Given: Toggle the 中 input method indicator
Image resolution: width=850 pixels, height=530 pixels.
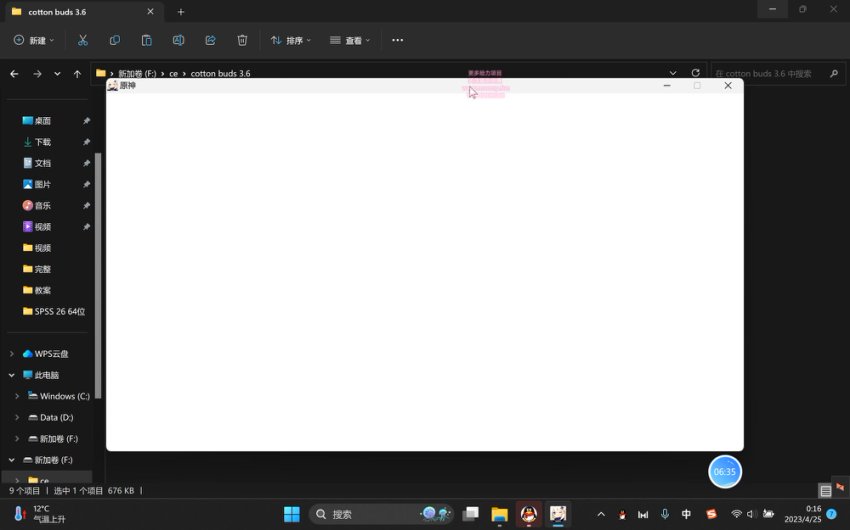Looking at the screenshot, I should coord(686,514).
